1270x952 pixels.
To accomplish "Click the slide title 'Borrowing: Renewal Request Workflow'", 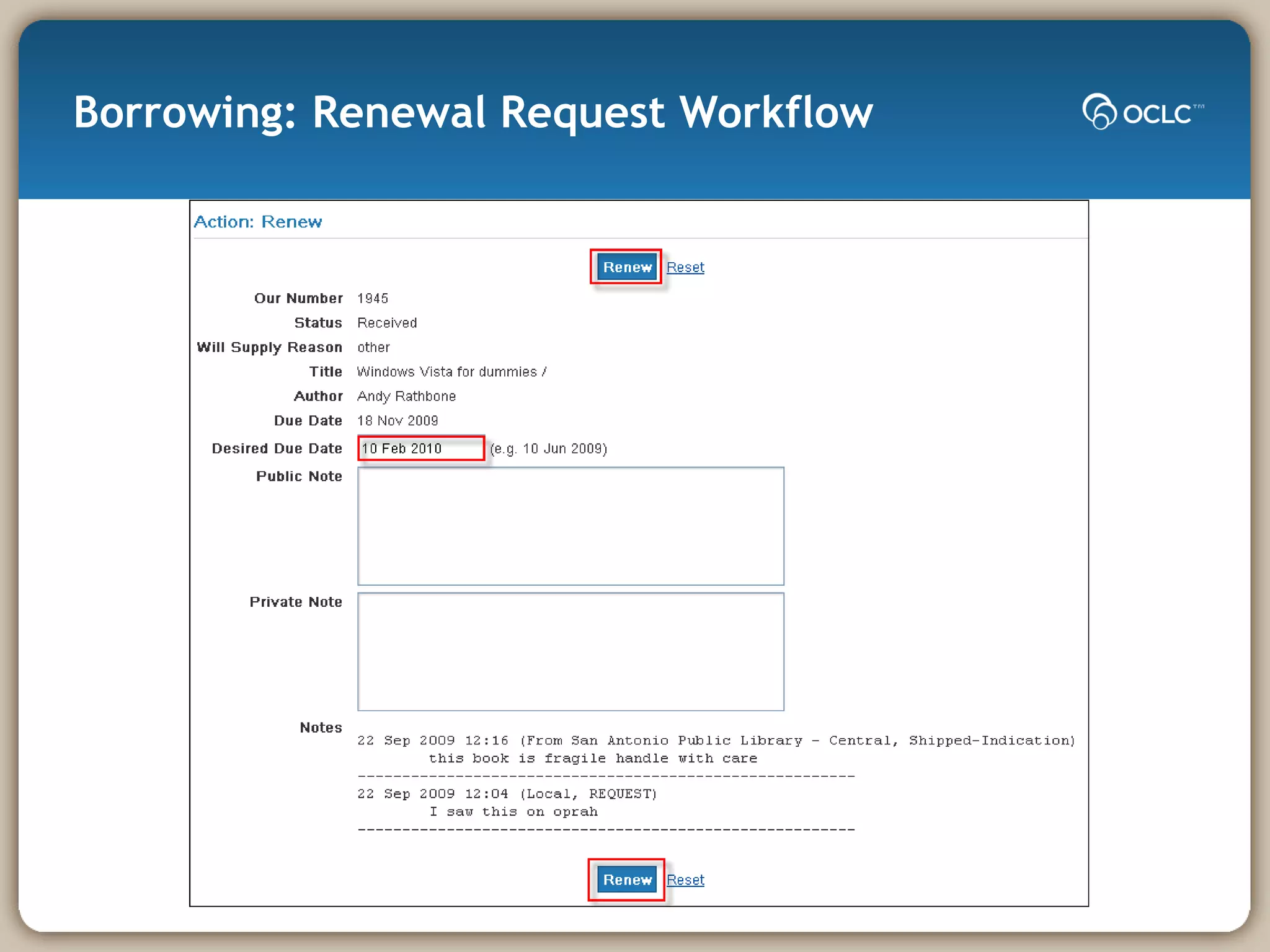I will pyautogui.click(x=473, y=112).
